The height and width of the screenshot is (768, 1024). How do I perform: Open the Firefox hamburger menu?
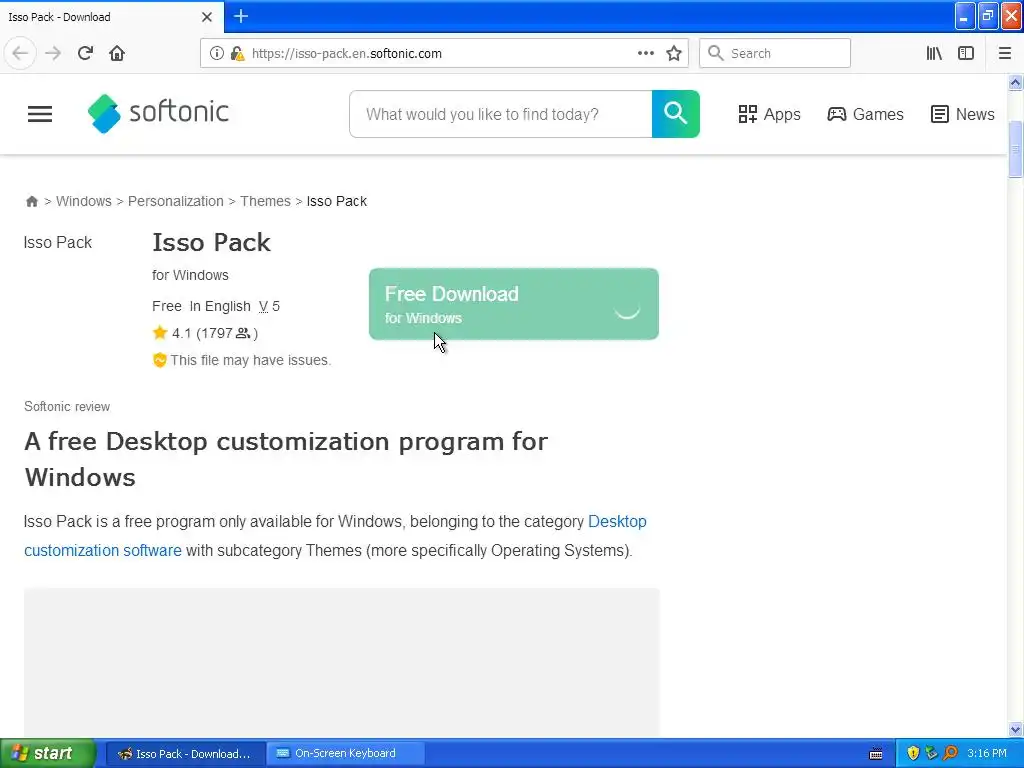[x=1004, y=54]
